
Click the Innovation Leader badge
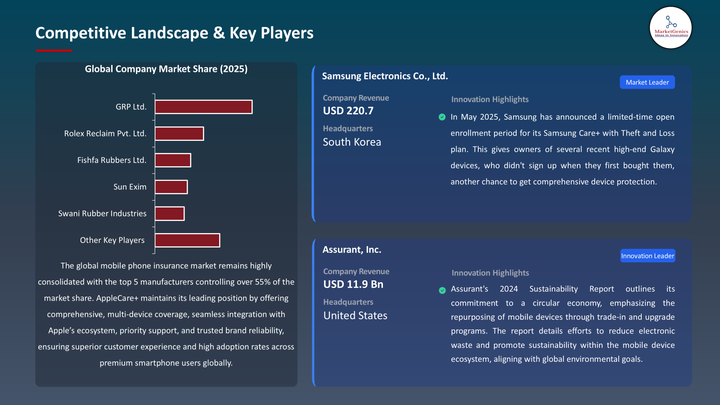tap(647, 256)
